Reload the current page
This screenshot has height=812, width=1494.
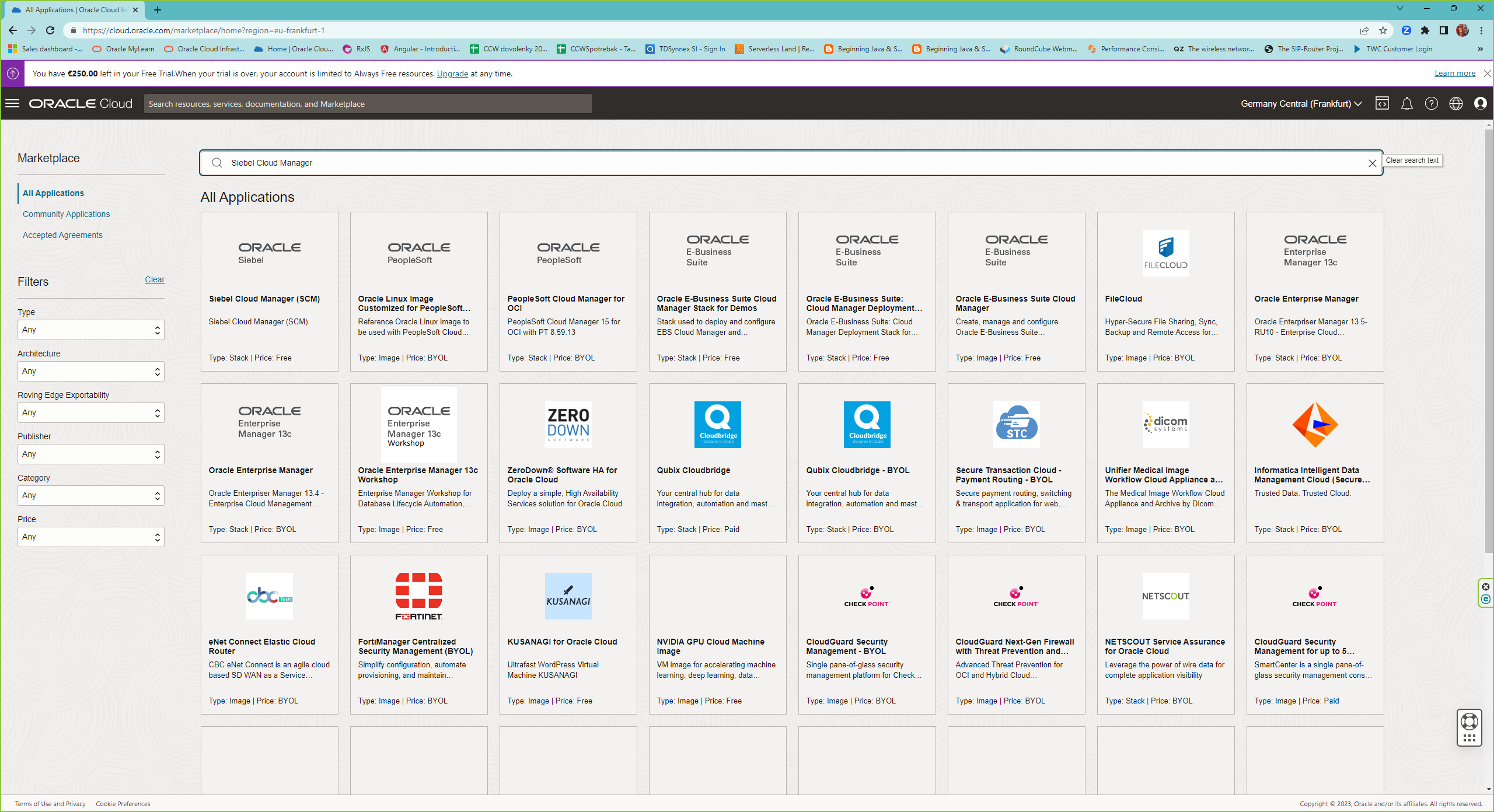(x=50, y=30)
